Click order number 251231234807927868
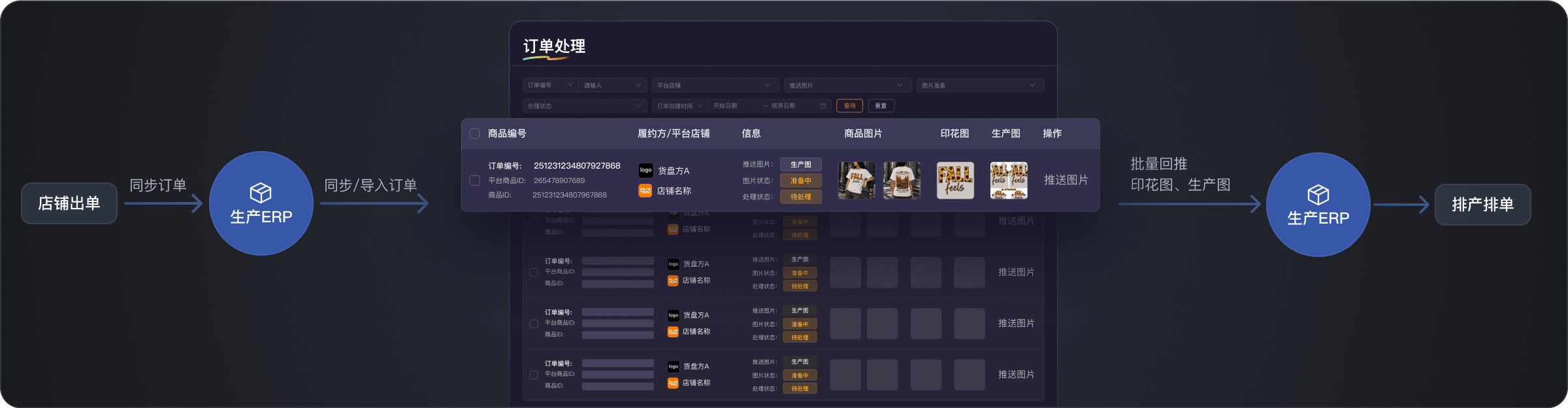This screenshot has height=408, width=1568. [577, 166]
